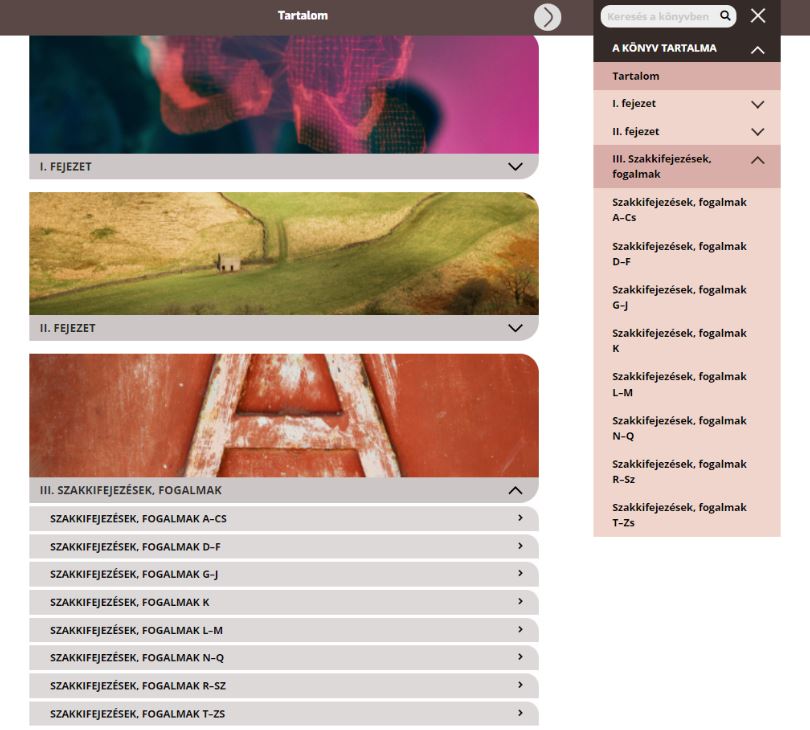Open sidebar link Szakkifejezések, fogalmak G–J
The height and width of the screenshot is (730, 810).
pyautogui.click(x=679, y=297)
